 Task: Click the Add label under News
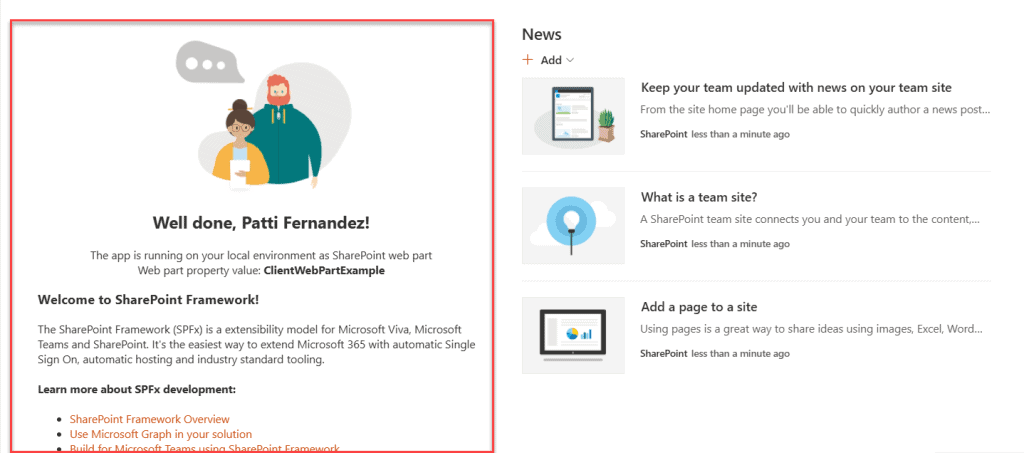[x=551, y=60]
